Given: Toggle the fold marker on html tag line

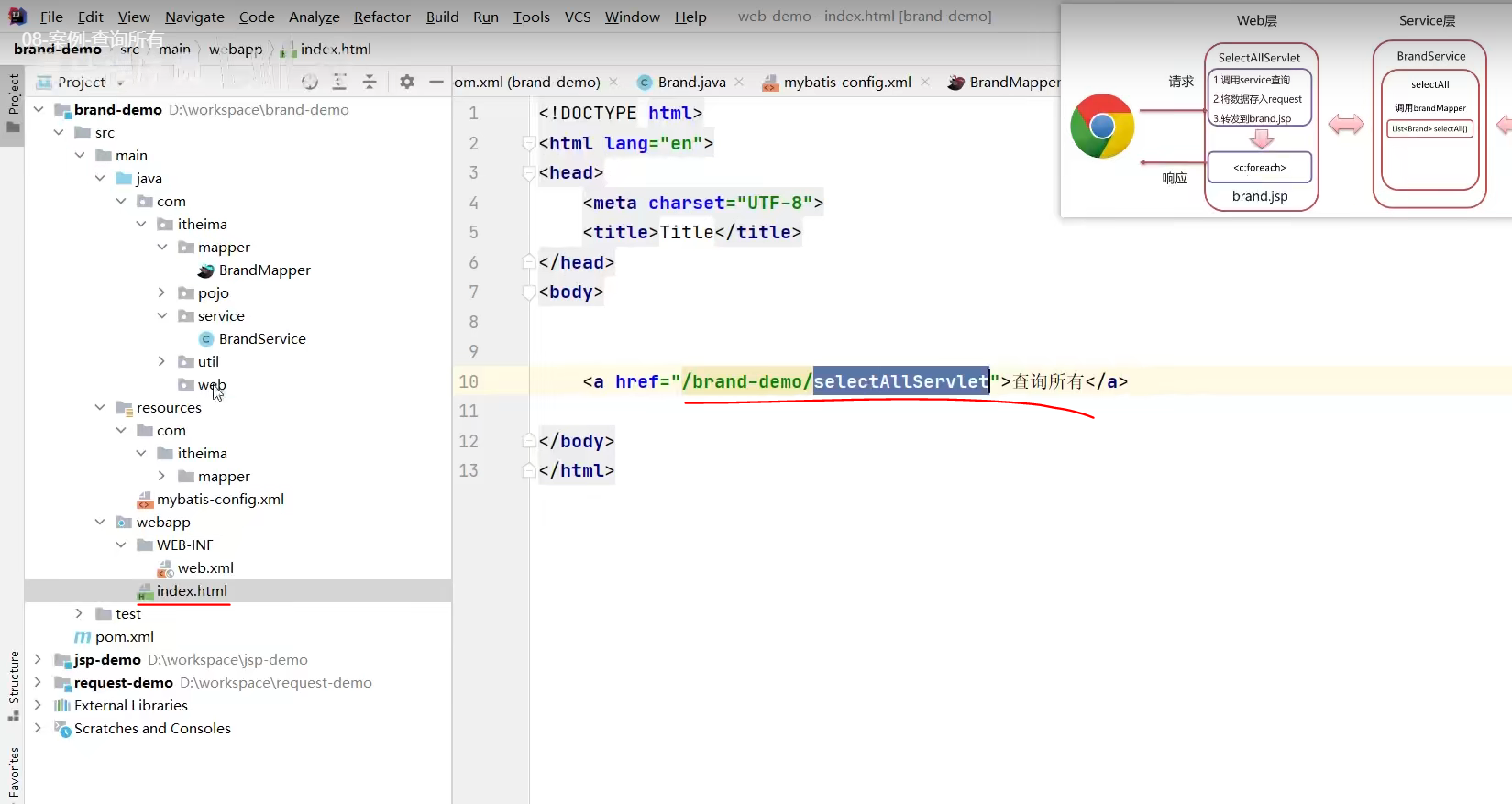Looking at the screenshot, I should pyautogui.click(x=528, y=143).
